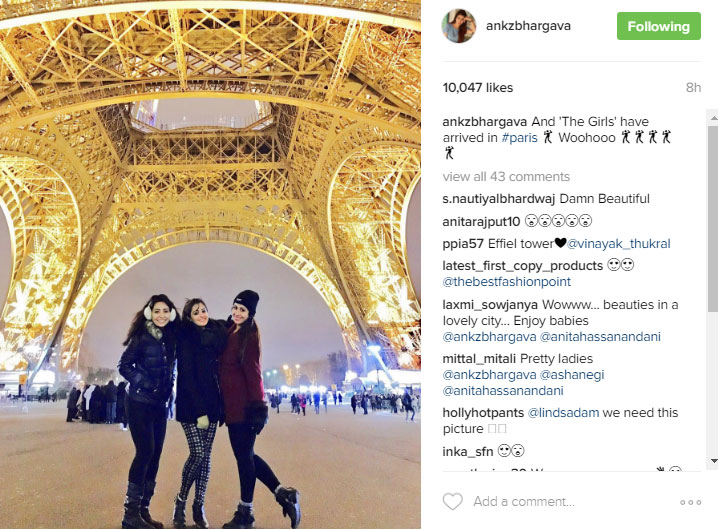This screenshot has height=529, width=718.
Task: Open @vinayak_thukral mention link
Action: [x=619, y=244]
